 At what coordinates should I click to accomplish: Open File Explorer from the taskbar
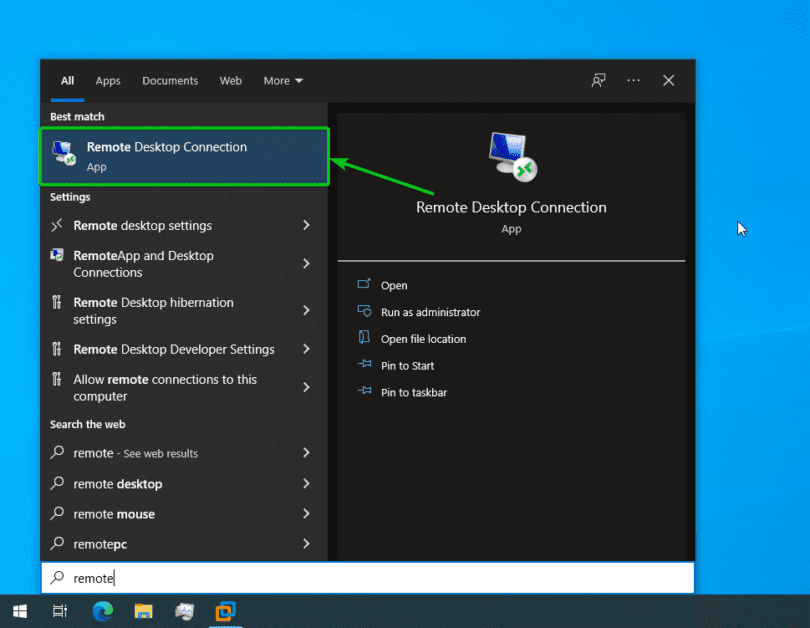[x=143, y=610]
